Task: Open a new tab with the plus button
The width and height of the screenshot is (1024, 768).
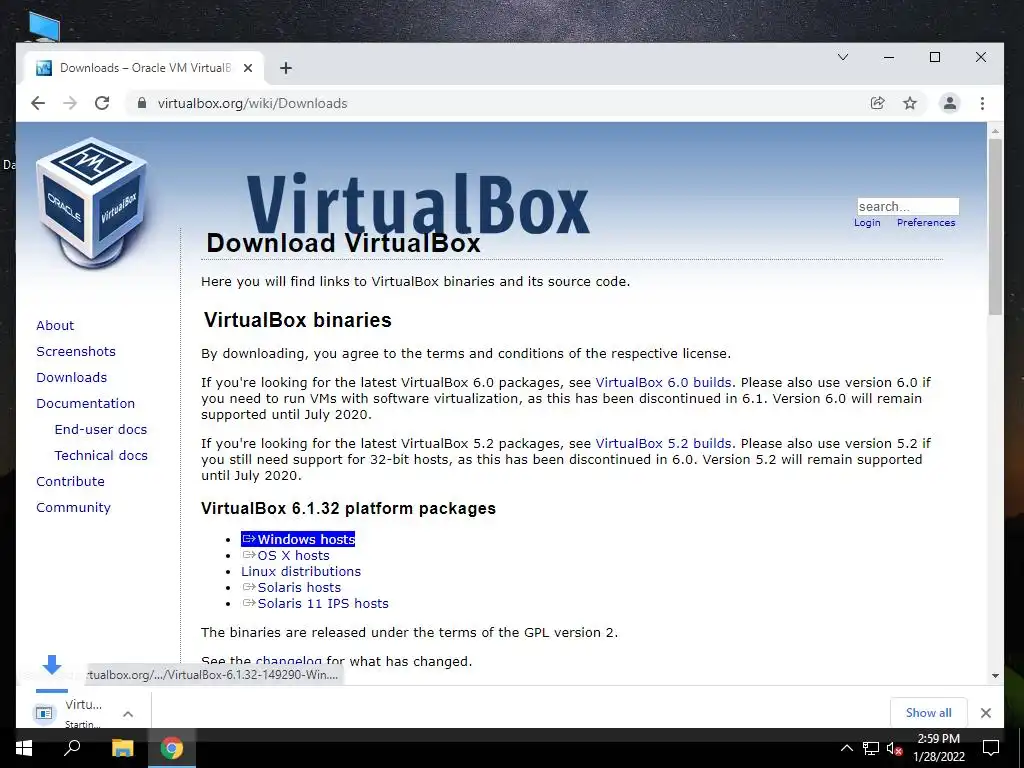Action: [x=285, y=68]
